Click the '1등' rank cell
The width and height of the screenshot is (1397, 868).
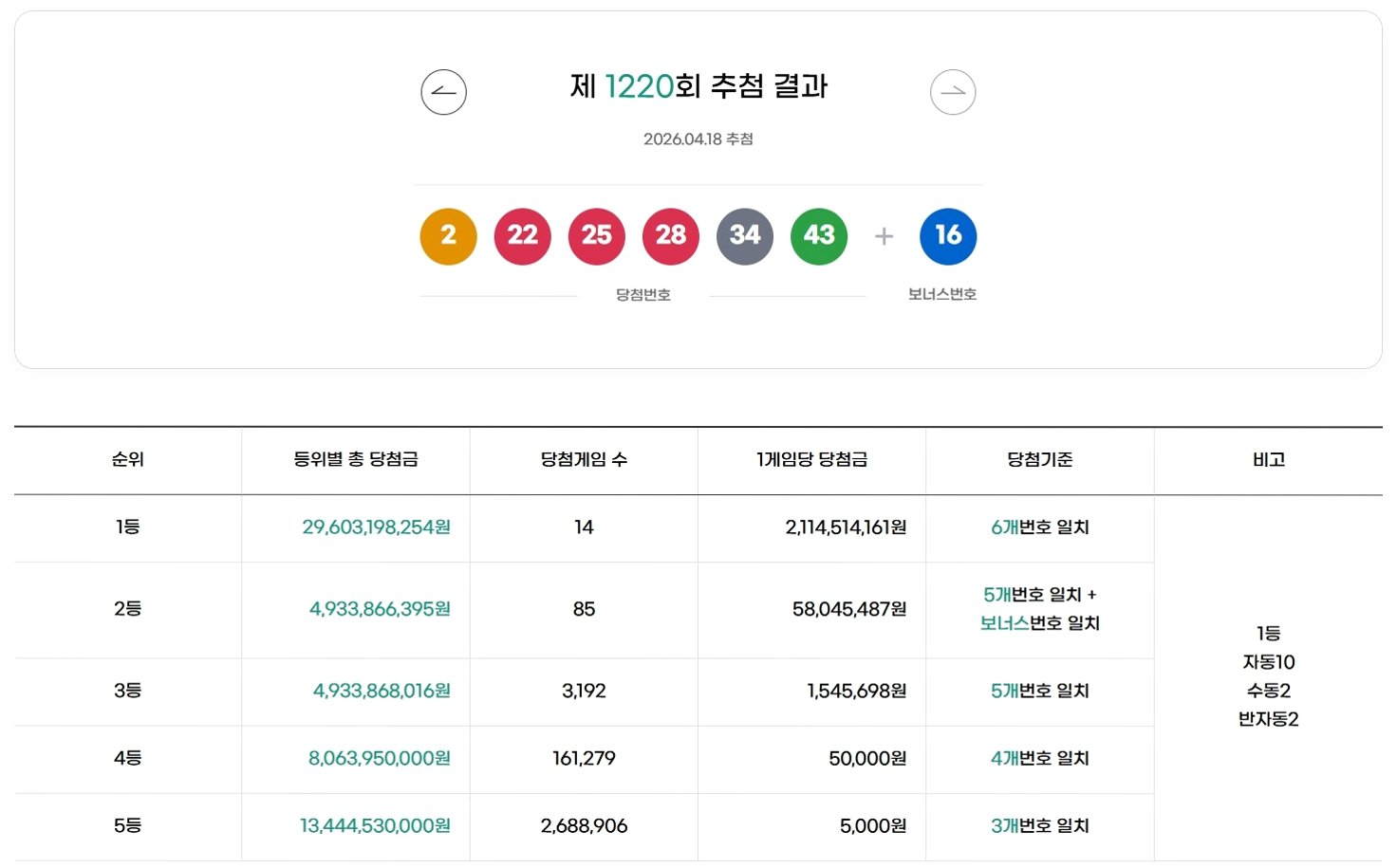pyautogui.click(x=128, y=527)
